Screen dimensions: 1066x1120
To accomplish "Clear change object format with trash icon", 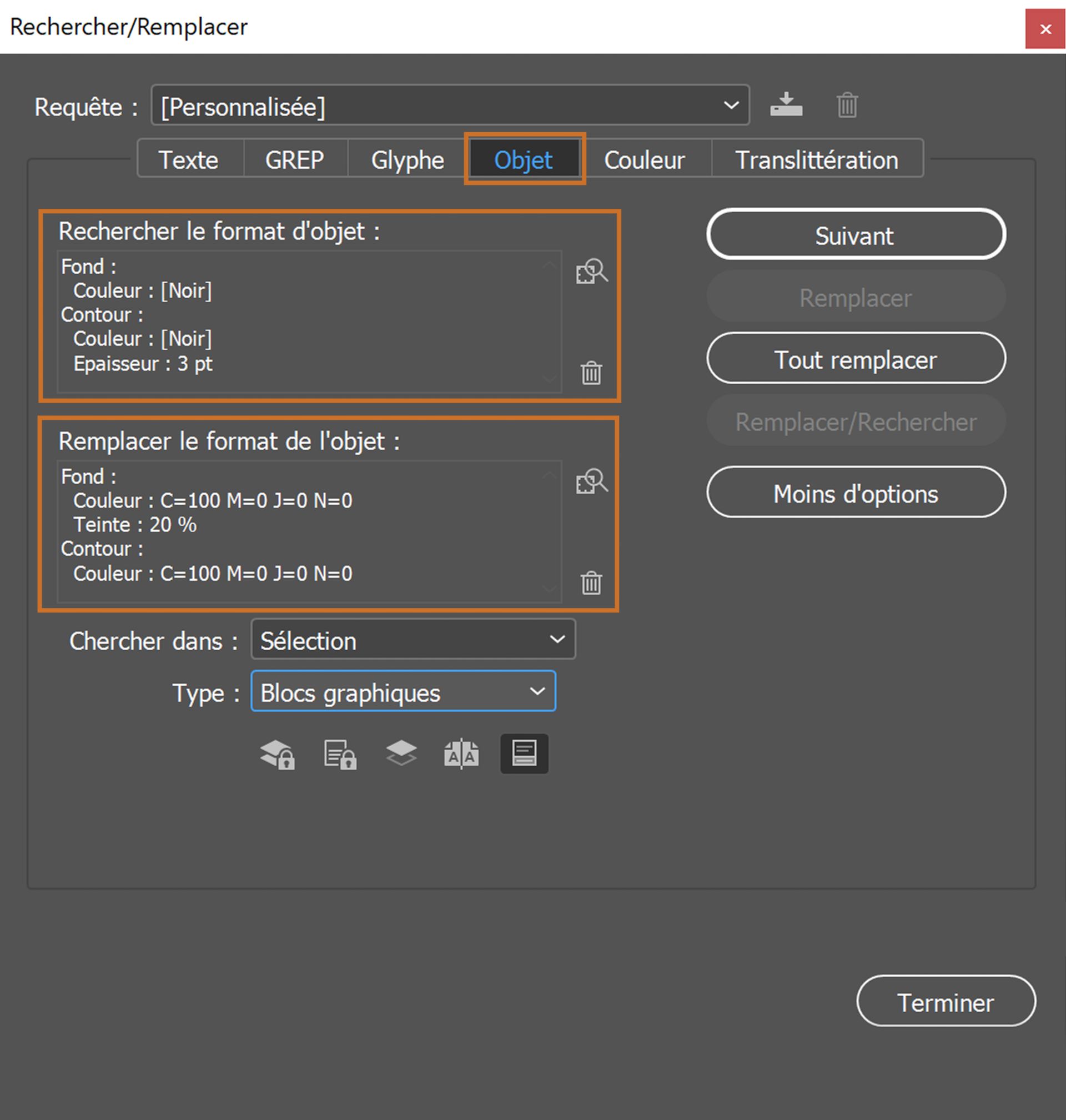I will pos(591,582).
